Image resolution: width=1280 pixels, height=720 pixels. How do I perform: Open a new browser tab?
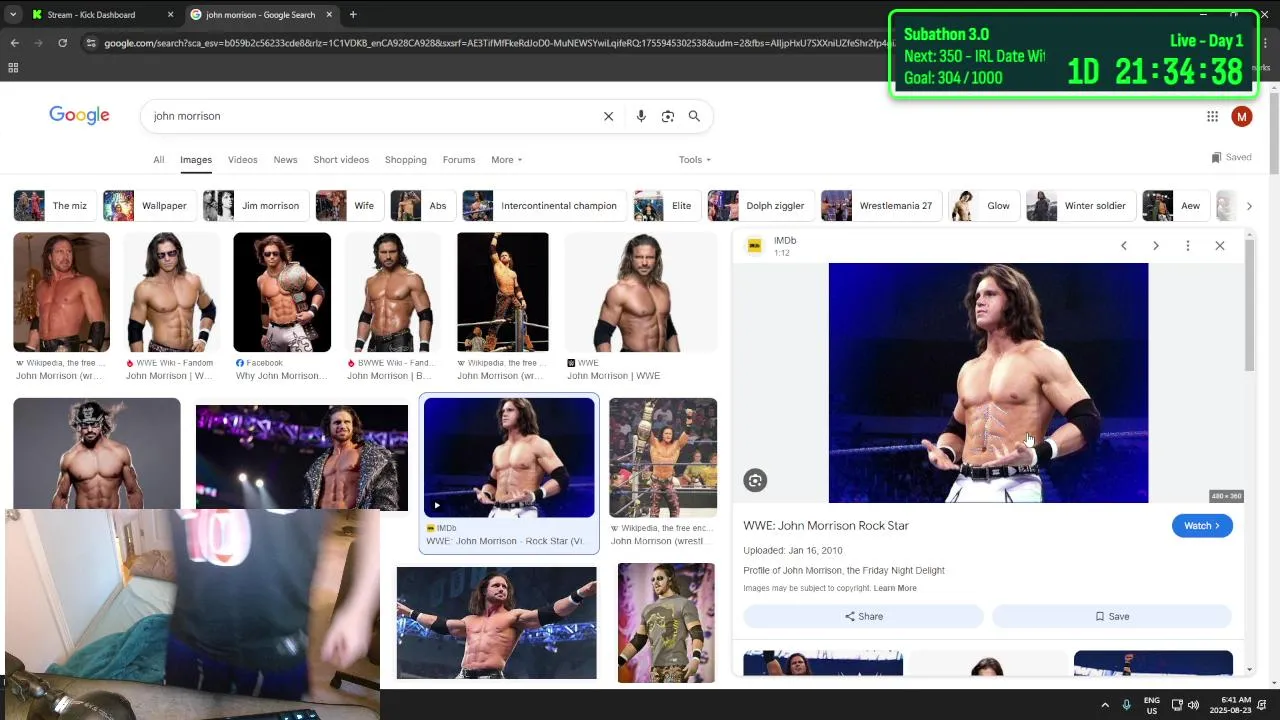click(x=353, y=15)
